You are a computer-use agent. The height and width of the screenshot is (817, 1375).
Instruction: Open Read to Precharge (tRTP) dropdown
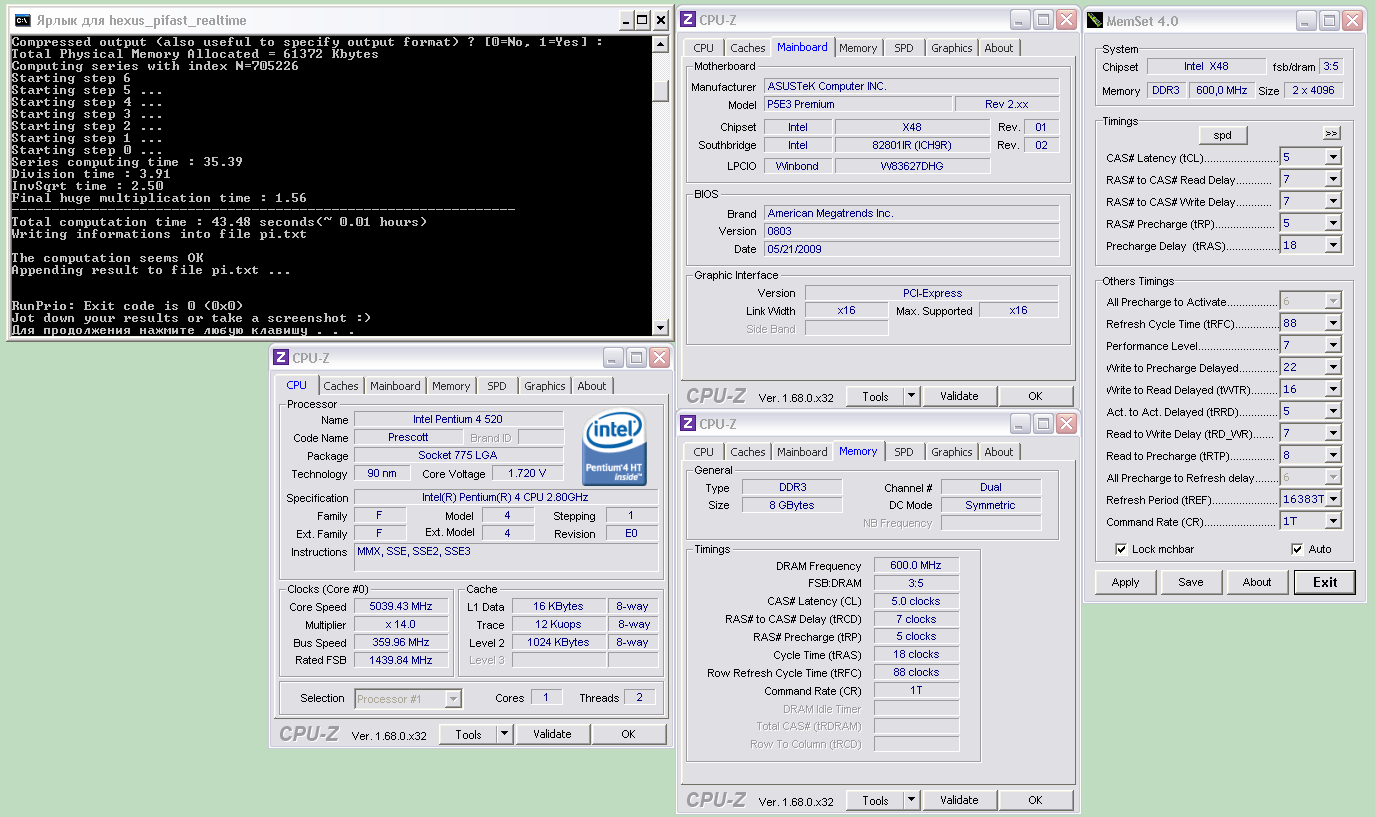pyautogui.click(x=1333, y=455)
